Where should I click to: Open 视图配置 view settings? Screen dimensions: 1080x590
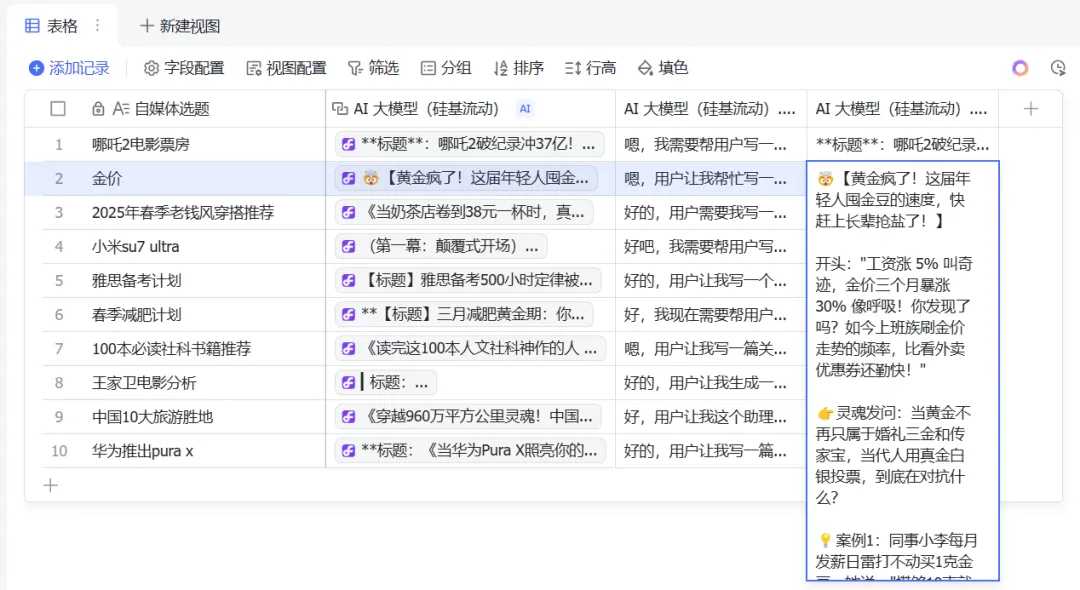[x=287, y=68]
